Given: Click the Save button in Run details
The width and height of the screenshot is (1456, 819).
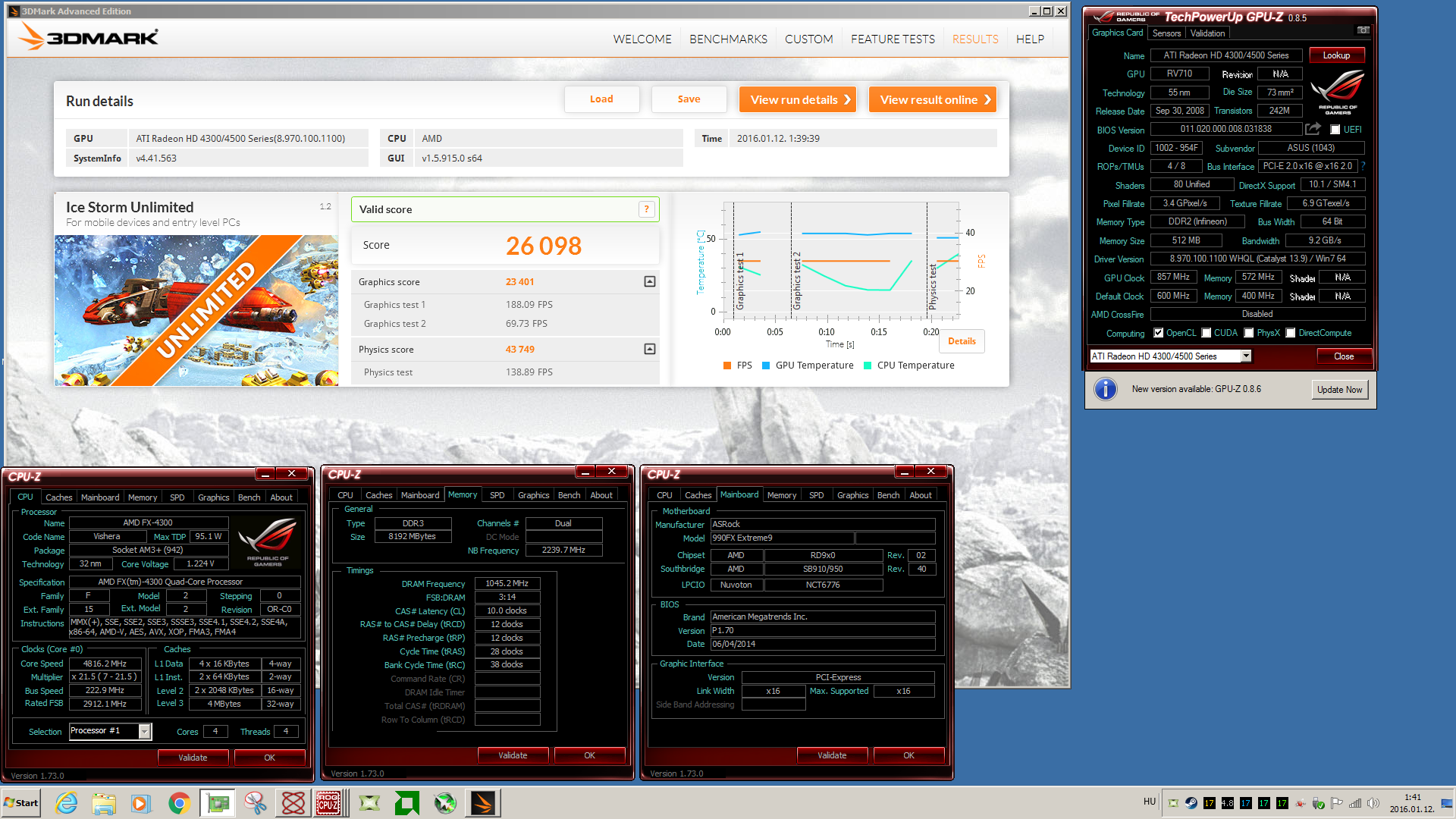Looking at the screenshot, I should (x=689, y=99).
